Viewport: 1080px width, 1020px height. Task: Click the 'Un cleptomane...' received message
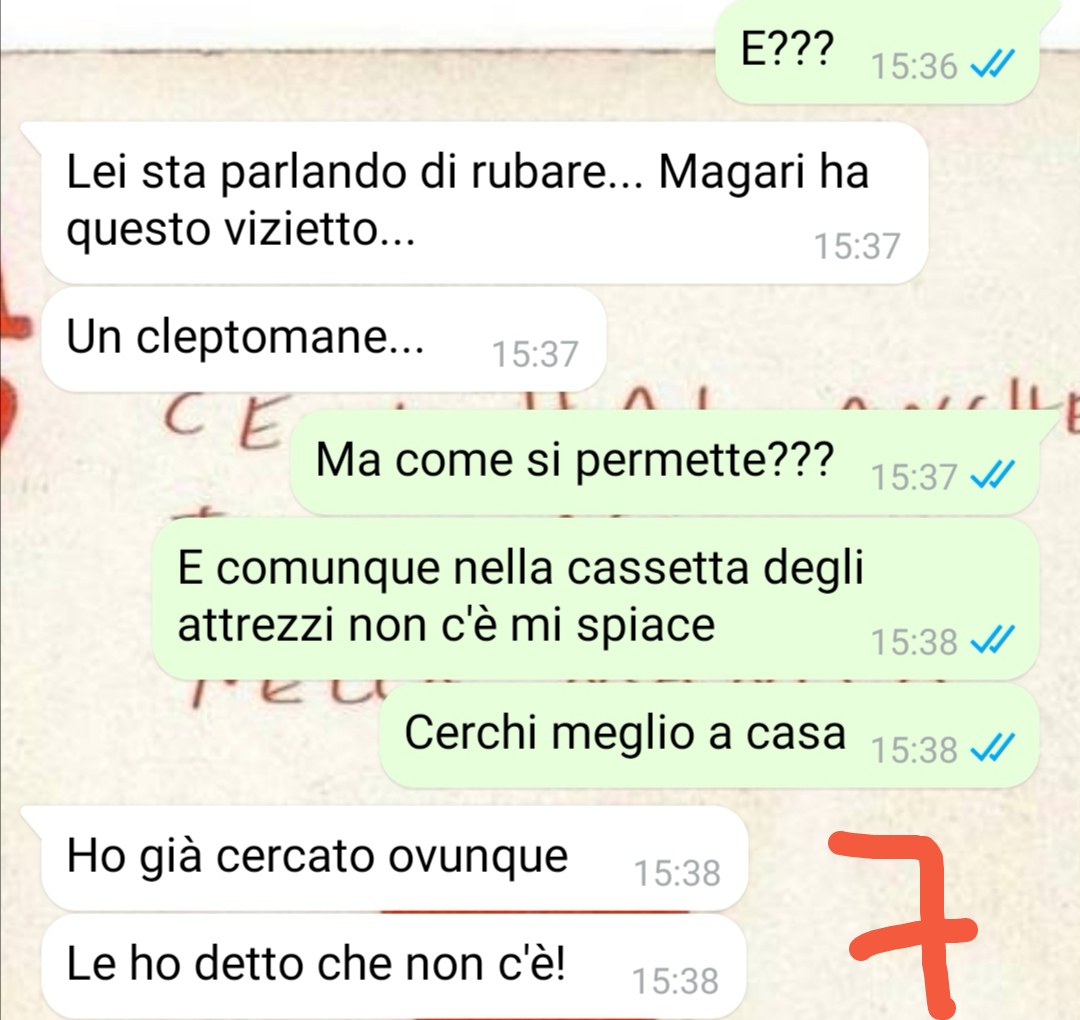coord(323,340)
